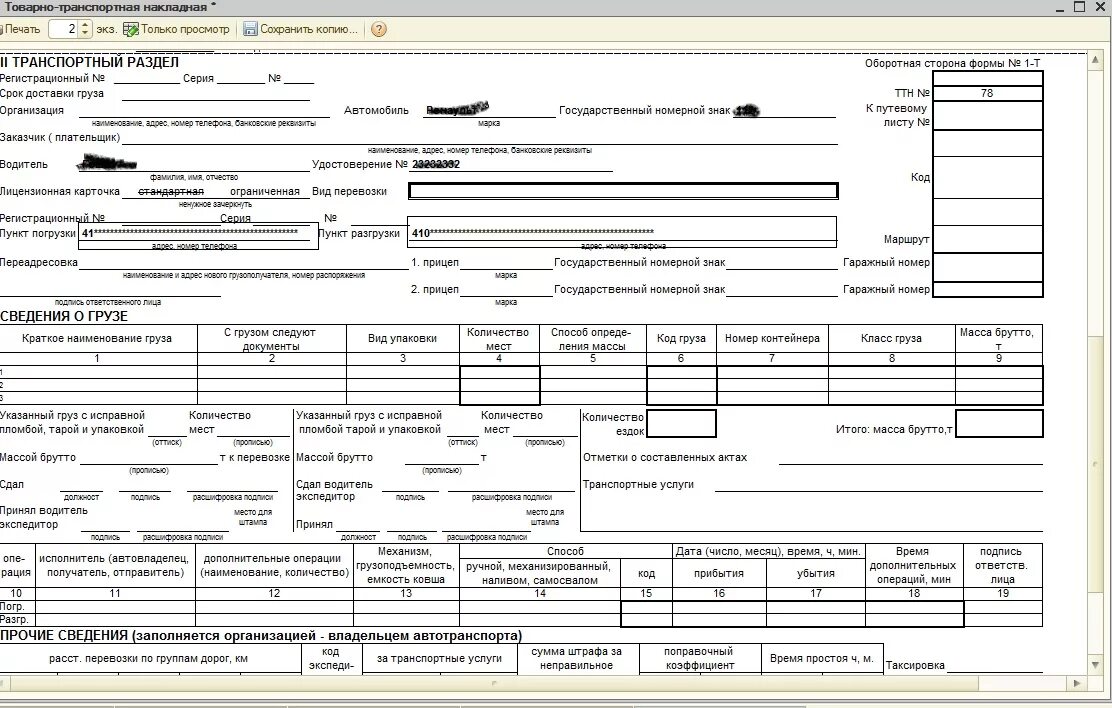This screenshot has width=1112, height=708.
Task: Select the Механизм, грузоподъемность header
Action: 406,565
